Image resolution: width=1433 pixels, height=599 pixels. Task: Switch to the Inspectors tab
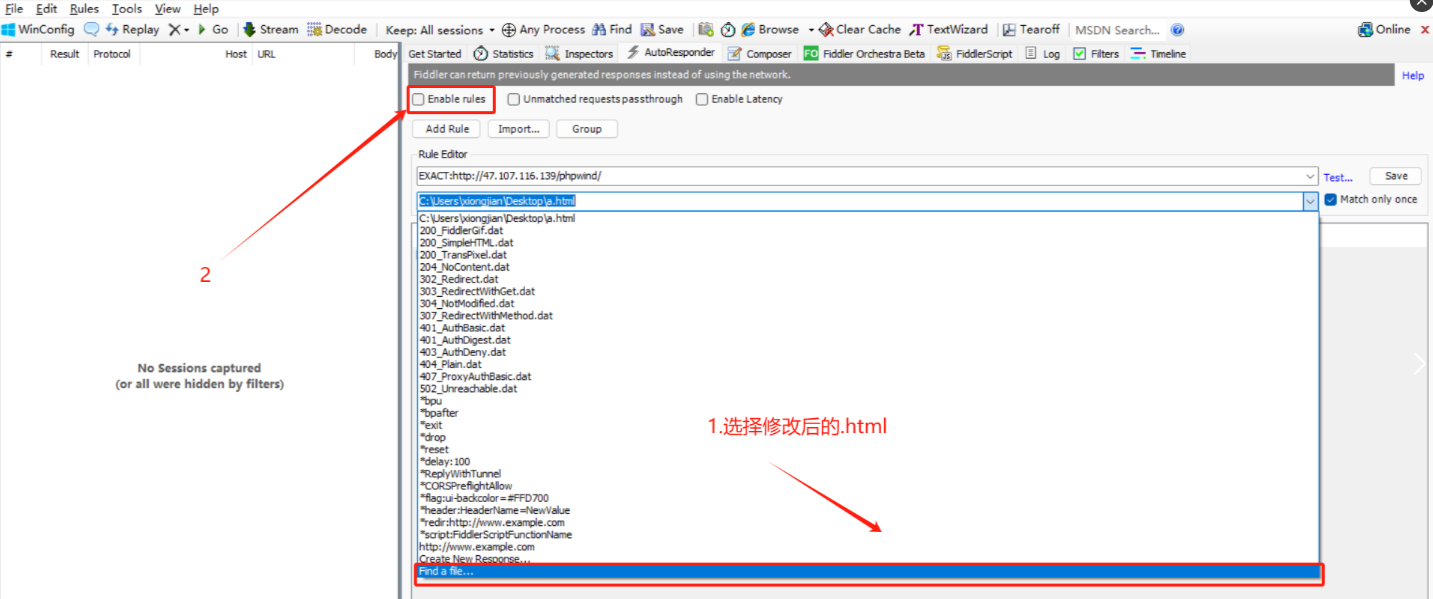(x=579, y=54)
